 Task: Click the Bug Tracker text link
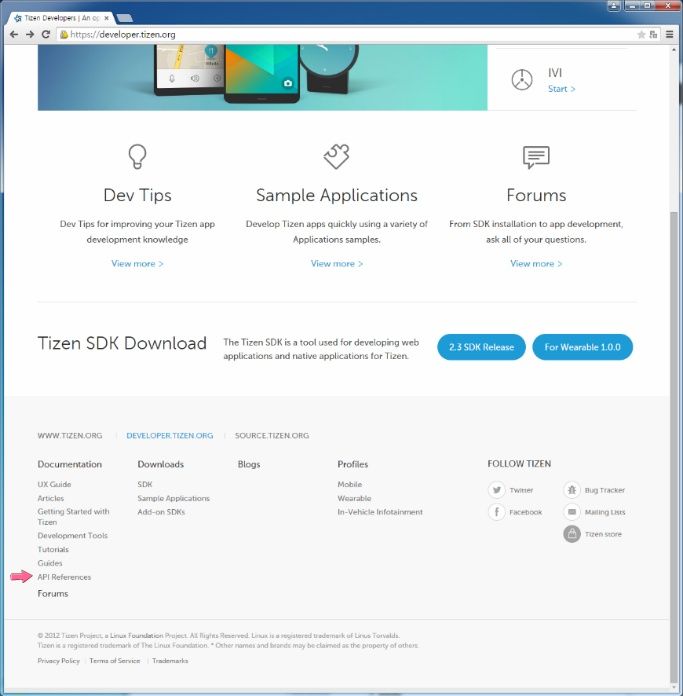click(604, 490)
